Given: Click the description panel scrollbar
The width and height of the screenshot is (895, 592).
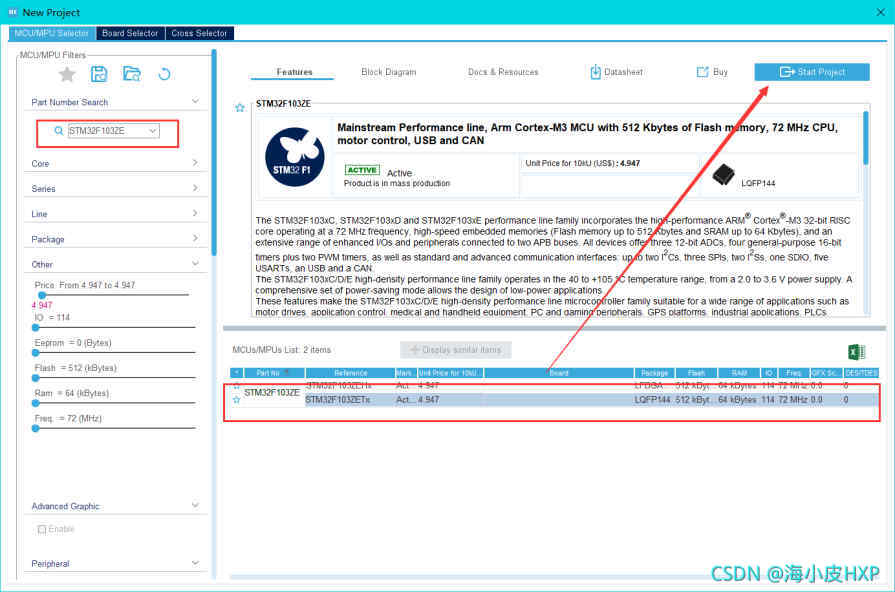Looking at the screenshot, I should tap(866, 138).
